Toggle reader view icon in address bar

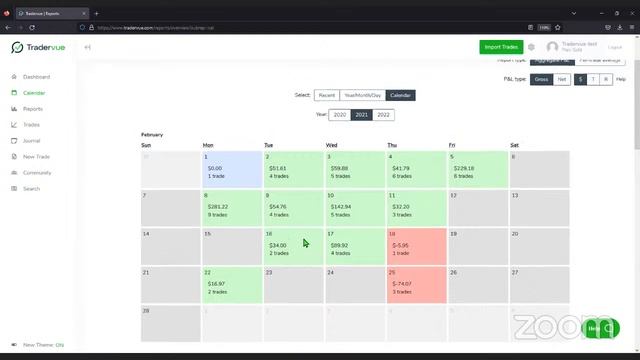(x=530, y=27)
